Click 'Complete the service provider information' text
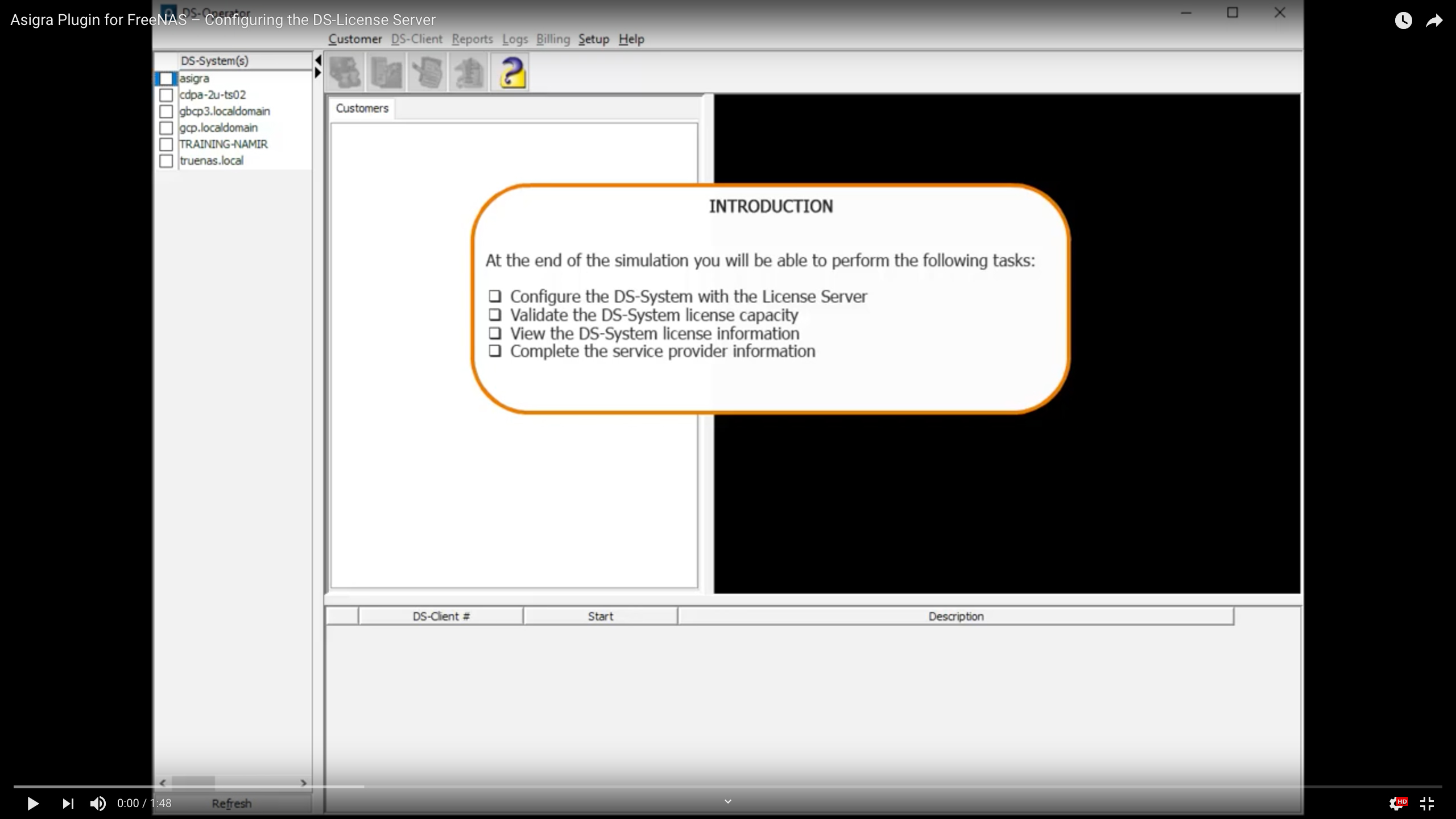Screen dimensions: 1456x819 [663, 351]
